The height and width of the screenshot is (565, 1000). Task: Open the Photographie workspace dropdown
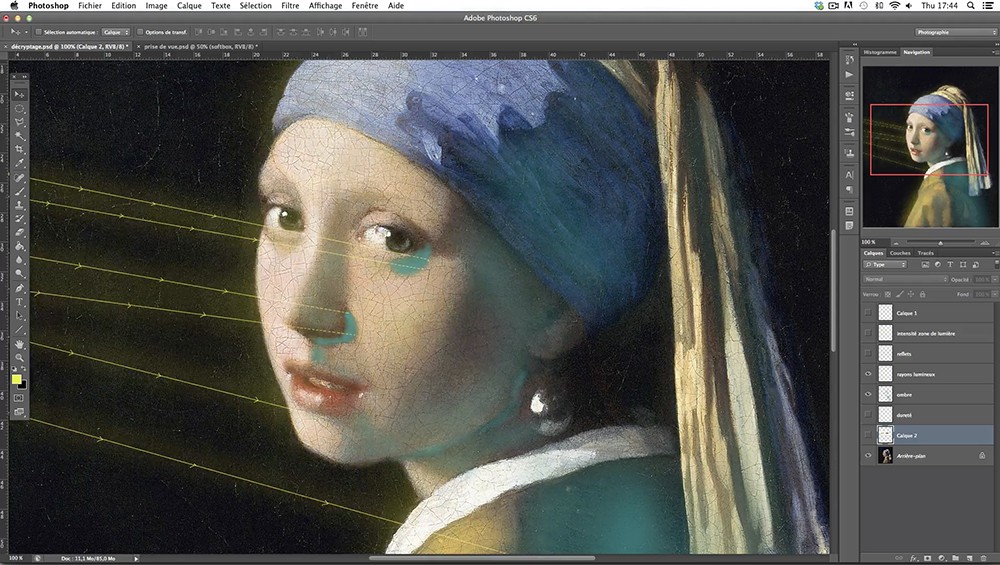(955, 32)
